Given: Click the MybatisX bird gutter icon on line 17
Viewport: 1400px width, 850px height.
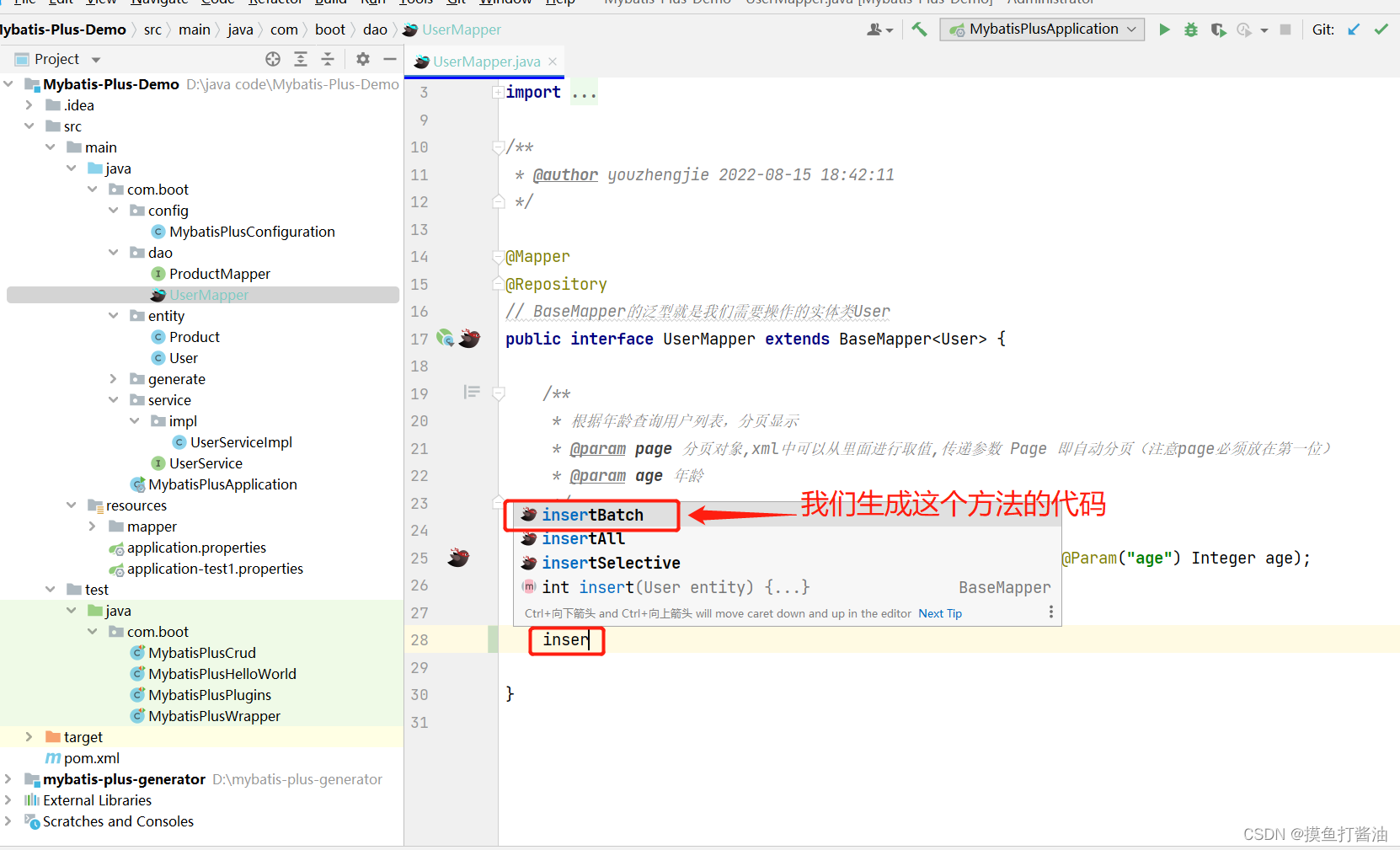Looking at the screenshot, I should [x=470, y=339].
